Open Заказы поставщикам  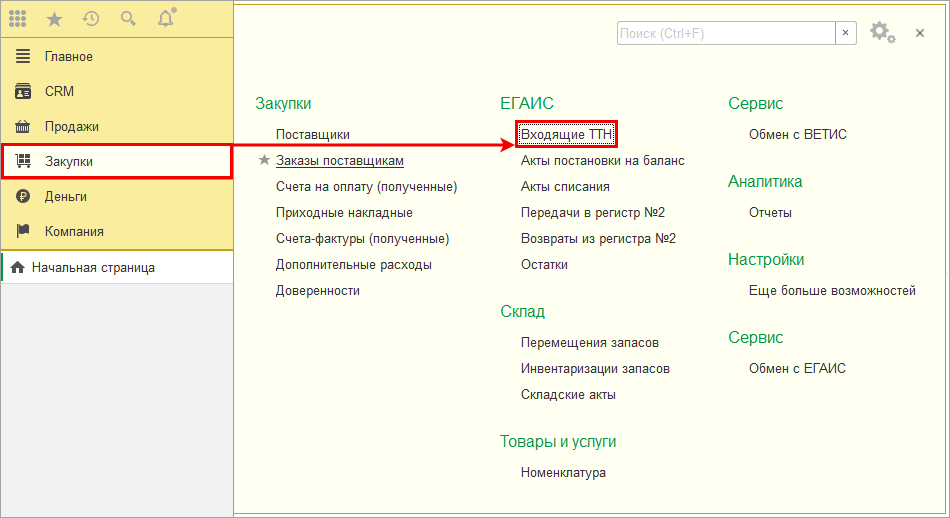point(340,161)
